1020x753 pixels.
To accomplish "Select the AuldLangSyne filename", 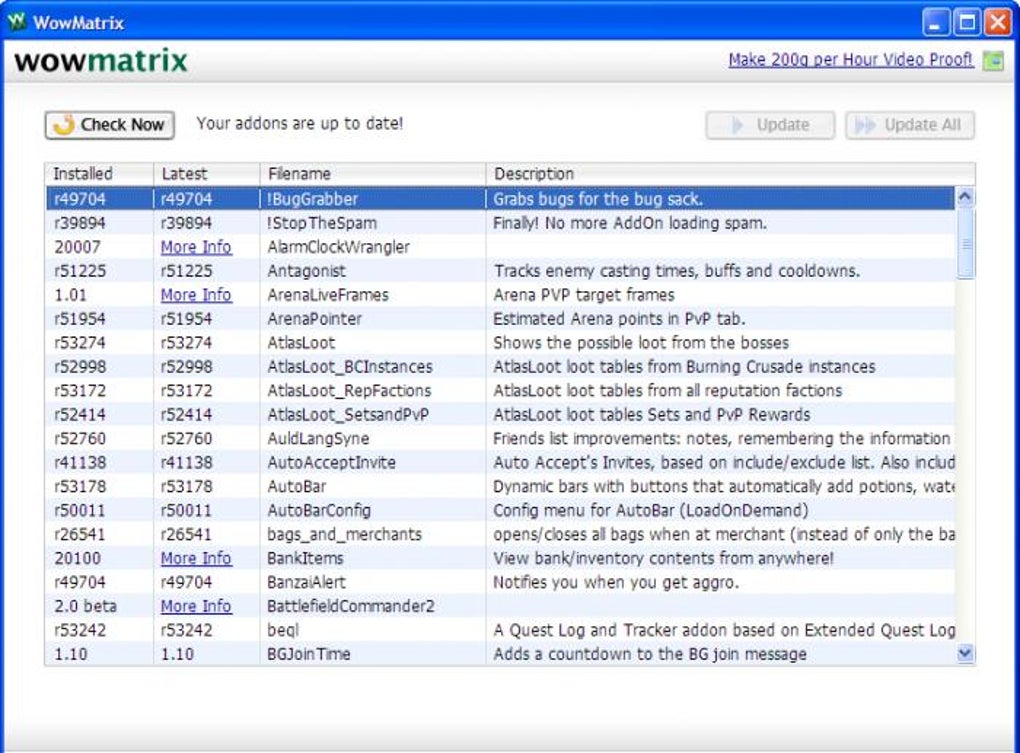I will coord(318,439).
